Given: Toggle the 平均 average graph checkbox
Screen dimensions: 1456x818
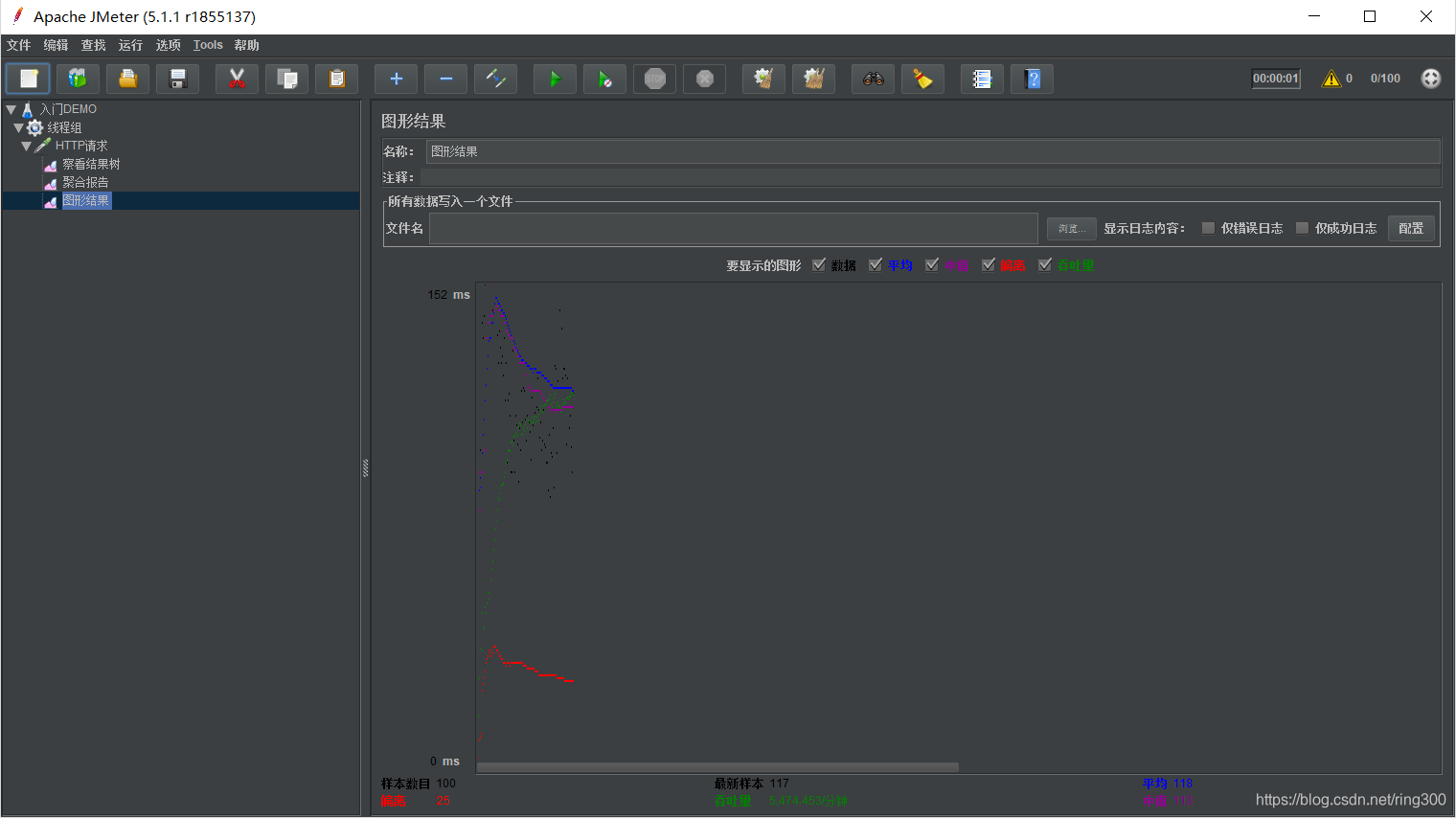Looking at the screenshot, I should pos(876,265).
